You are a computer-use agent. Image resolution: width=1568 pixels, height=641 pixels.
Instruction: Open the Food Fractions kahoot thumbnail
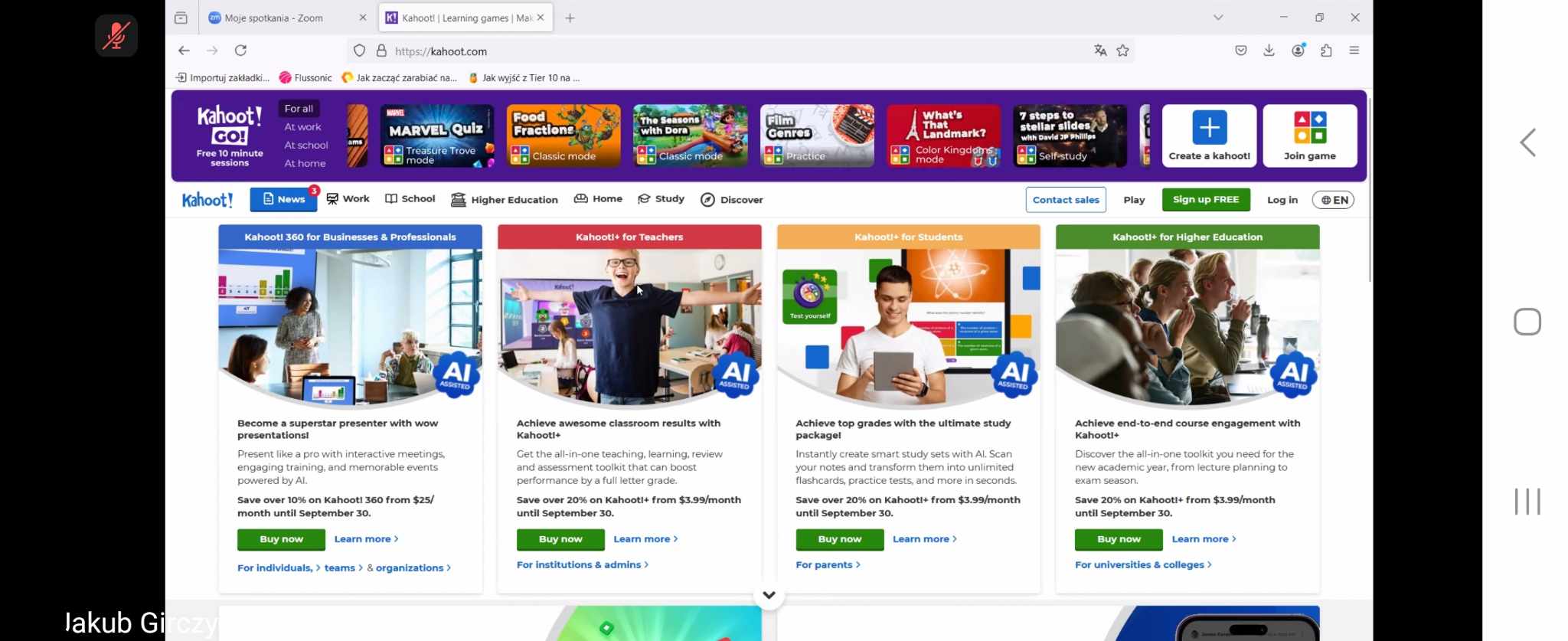[563, 136]
